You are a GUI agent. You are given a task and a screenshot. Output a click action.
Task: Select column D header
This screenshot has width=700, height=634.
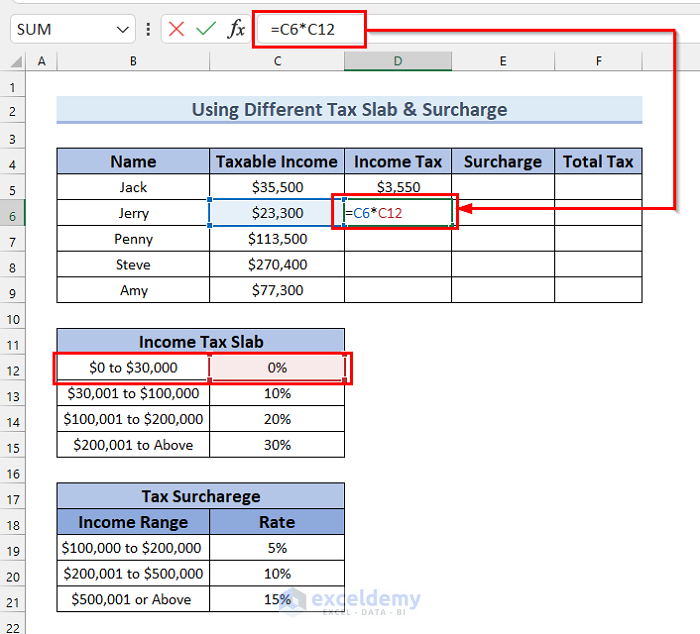pyautogui.click(x=398, y=61)
